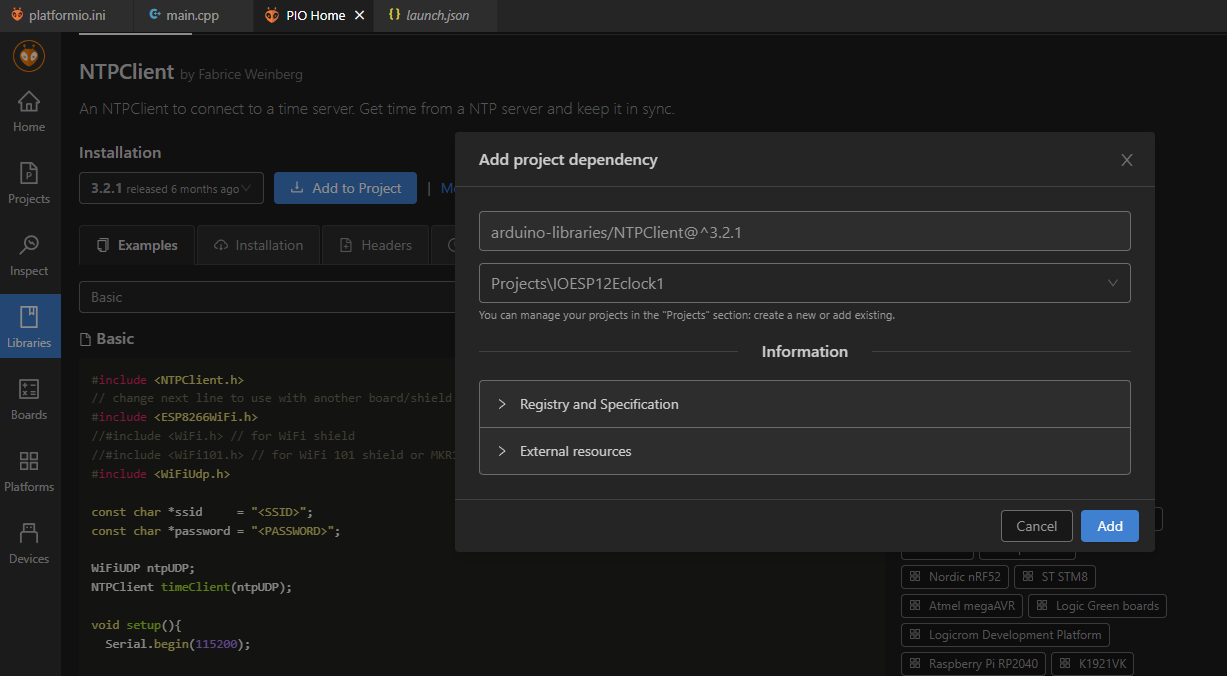Select the Libraries sidebar icon

point(29,327)
